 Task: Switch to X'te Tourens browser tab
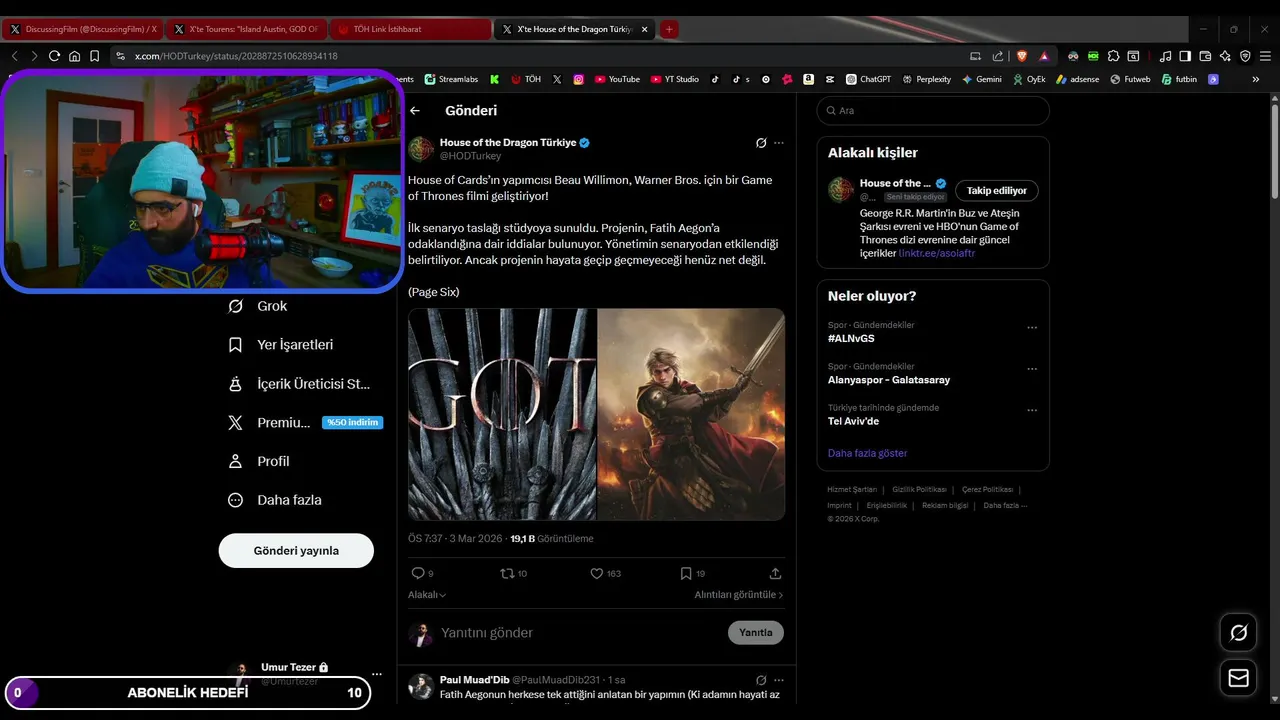(246, 30)
